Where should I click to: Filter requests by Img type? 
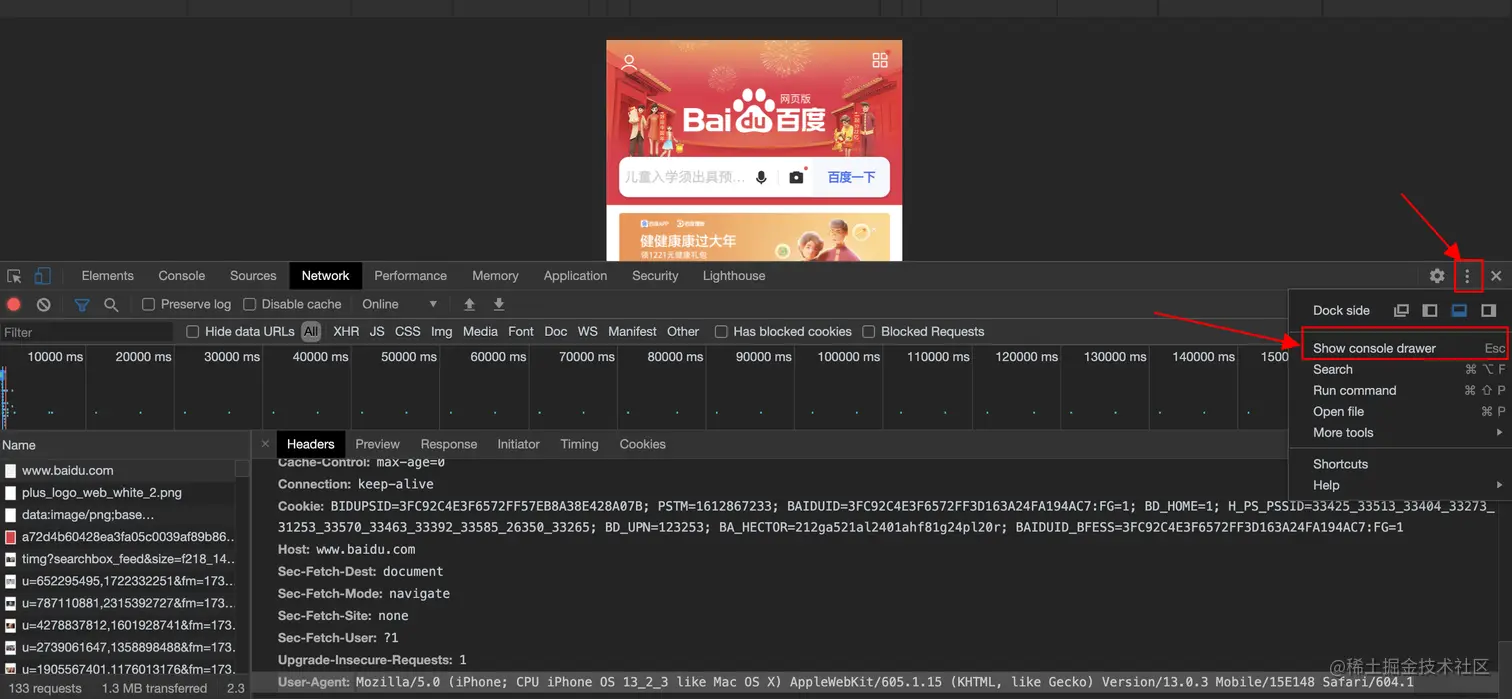click(442, 331)
